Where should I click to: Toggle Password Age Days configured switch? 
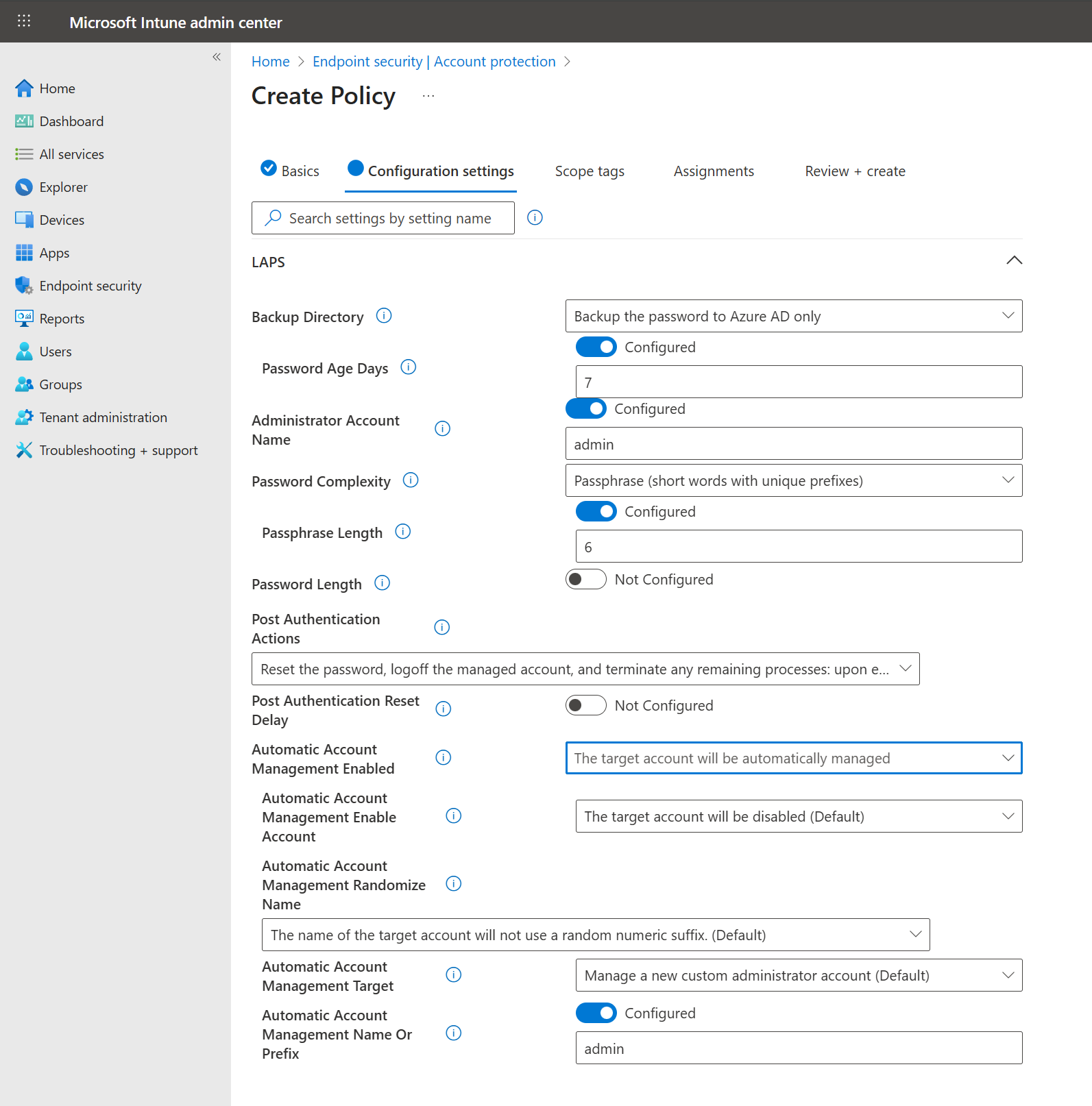coord(596,347)
